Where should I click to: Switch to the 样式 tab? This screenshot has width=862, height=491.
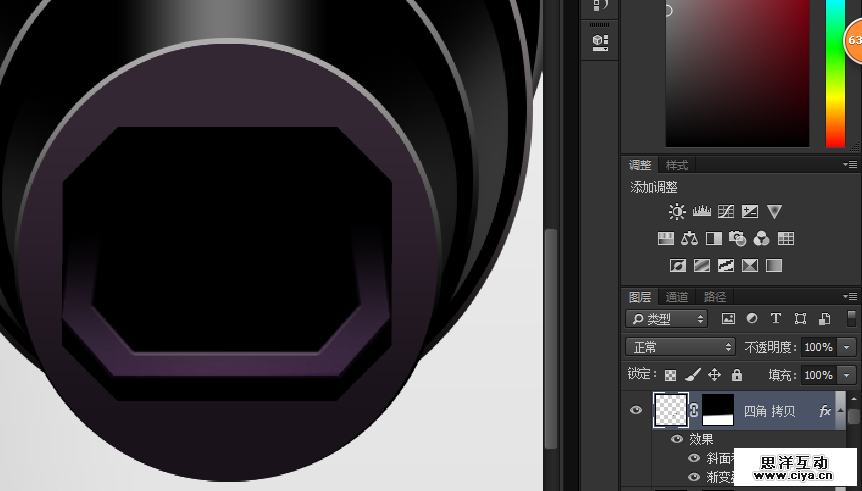point(677,165)
